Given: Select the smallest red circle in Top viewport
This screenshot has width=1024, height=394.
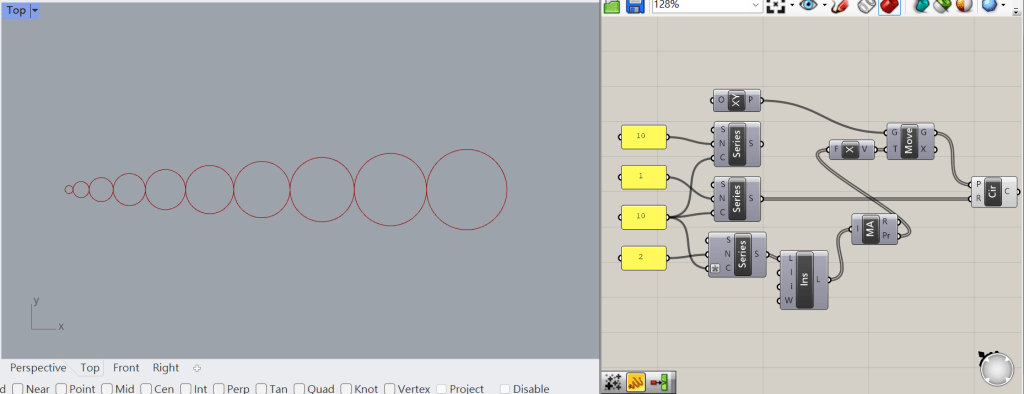Looking at the screenshot, I should click(69, 189).
